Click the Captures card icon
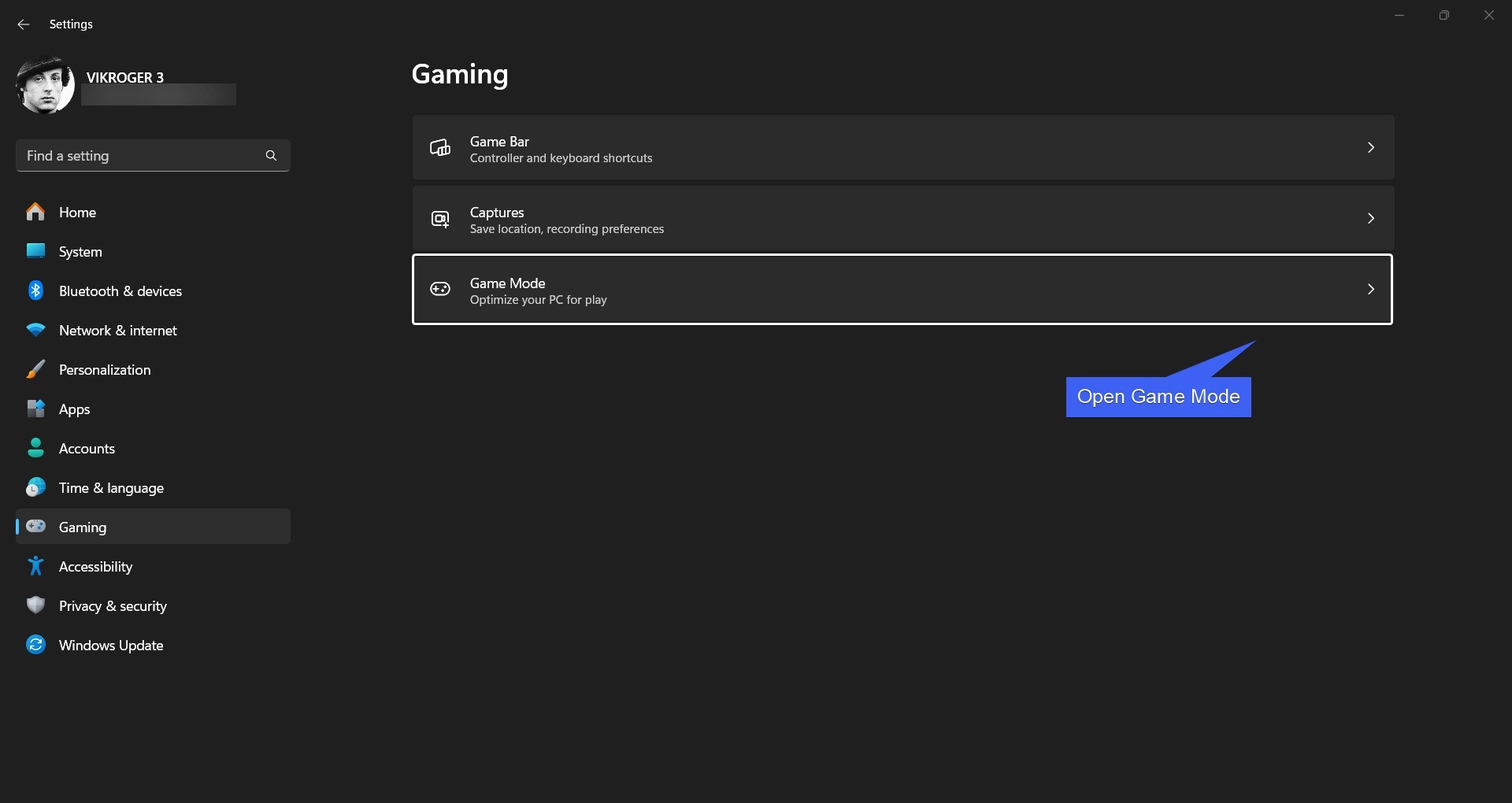The width and height of the screenshot is (1512, 803). tap(440, 218)
